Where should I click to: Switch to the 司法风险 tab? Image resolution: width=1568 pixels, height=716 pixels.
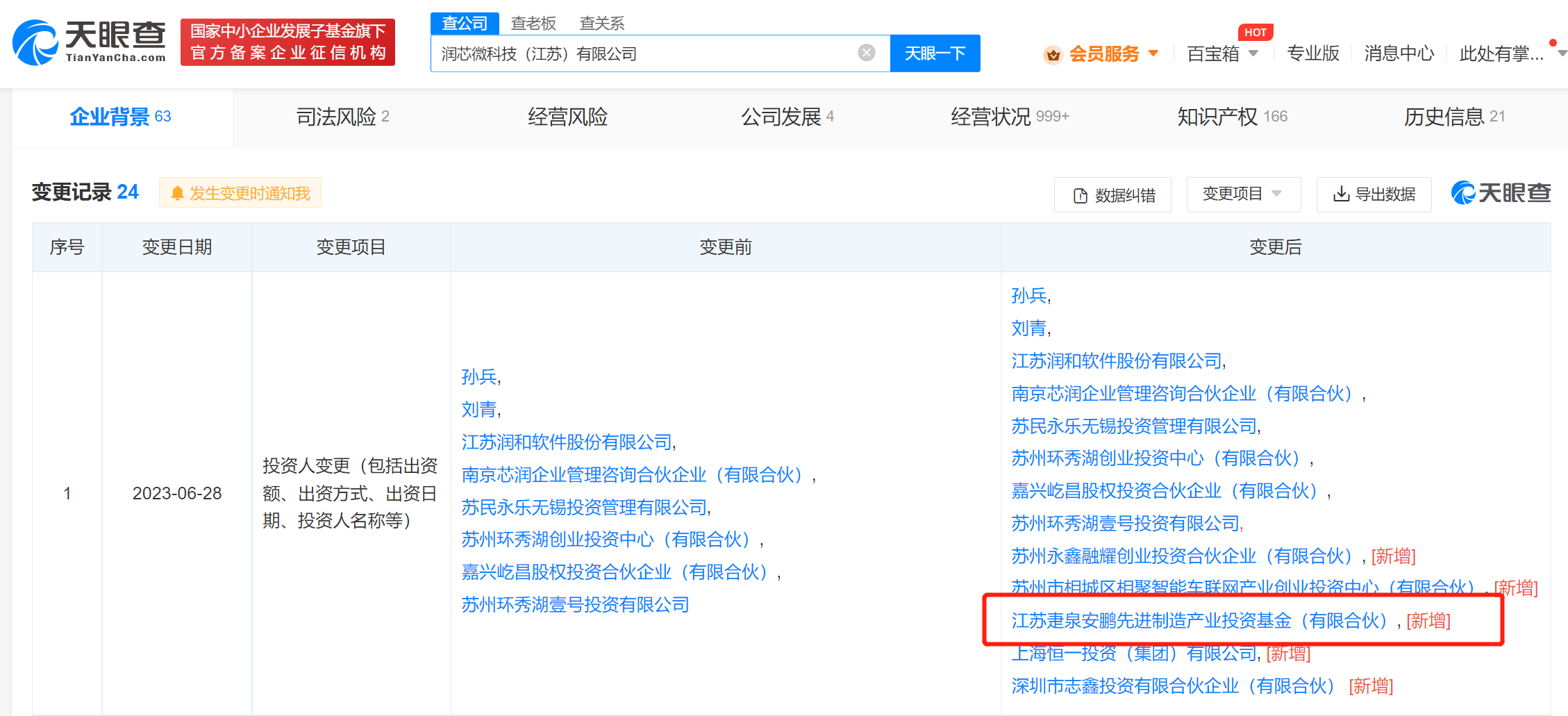point(342,117)
